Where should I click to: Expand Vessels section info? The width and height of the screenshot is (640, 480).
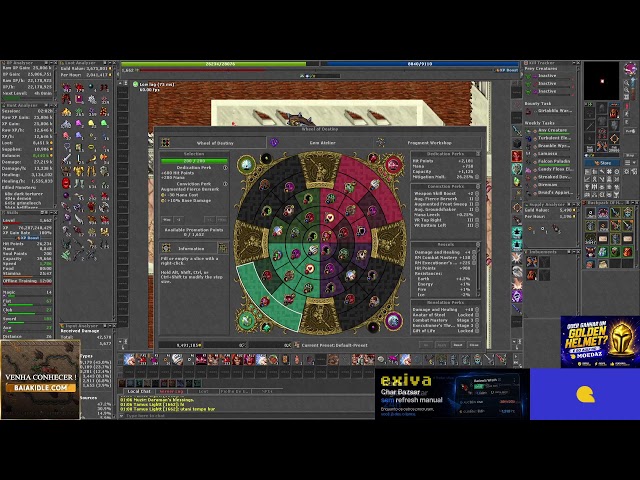478,244
